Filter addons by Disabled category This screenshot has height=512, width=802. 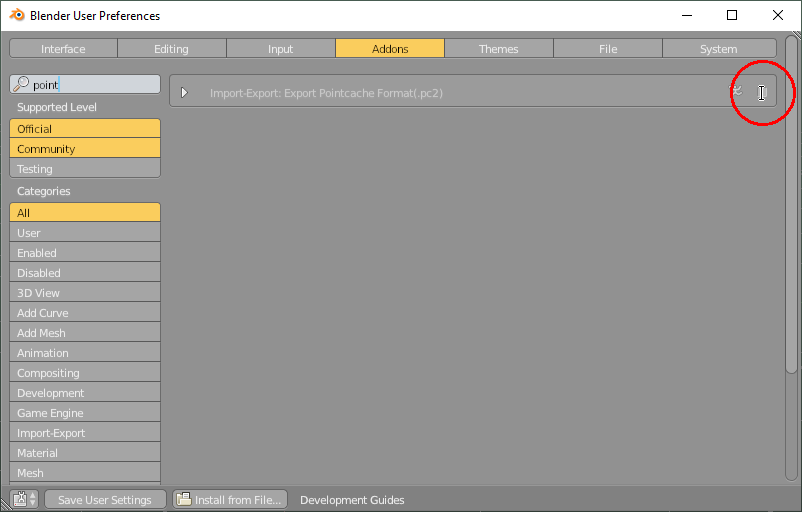85,272
